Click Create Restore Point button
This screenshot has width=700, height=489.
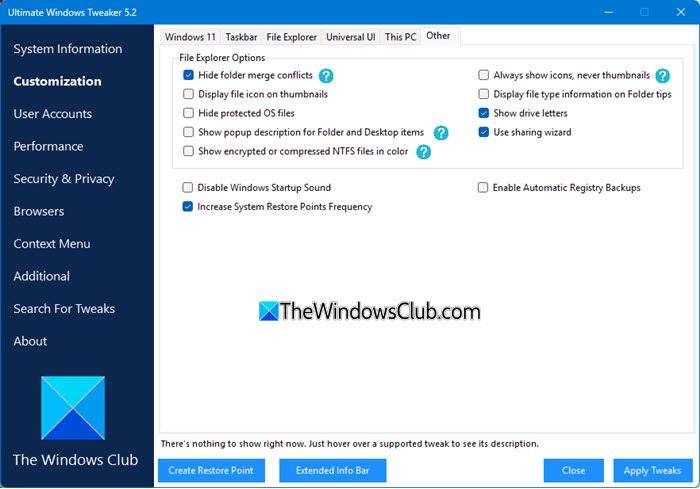coord(211,470)
